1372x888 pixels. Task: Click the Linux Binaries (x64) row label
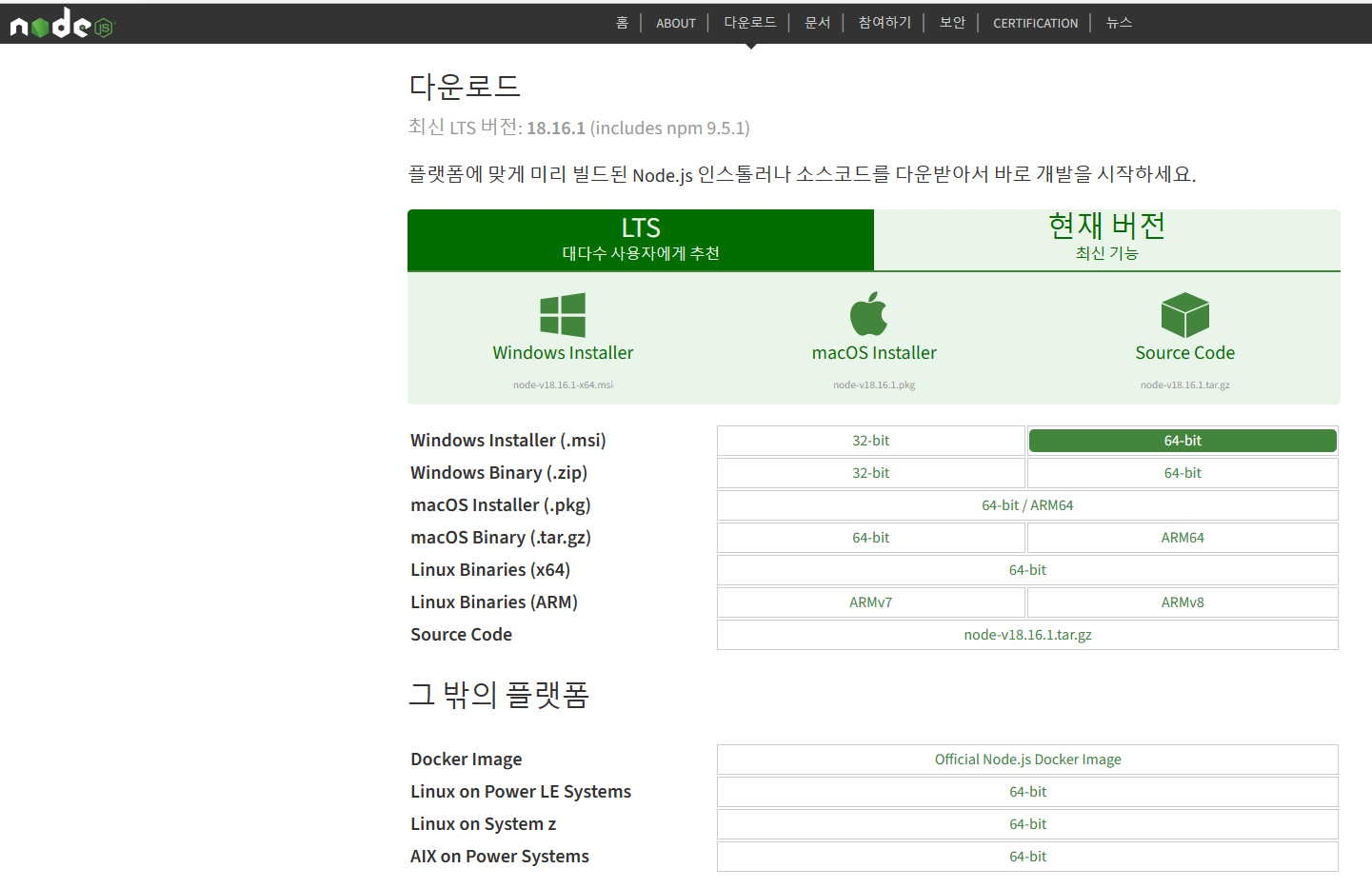490,570
